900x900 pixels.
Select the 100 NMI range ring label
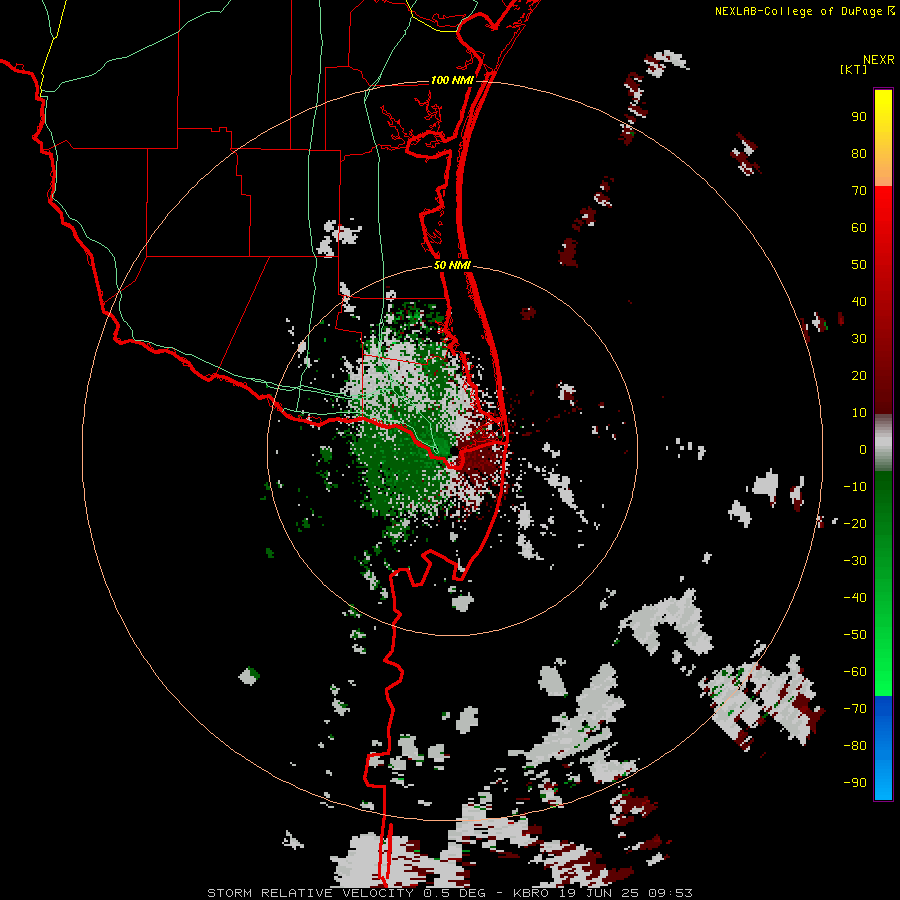452,80
